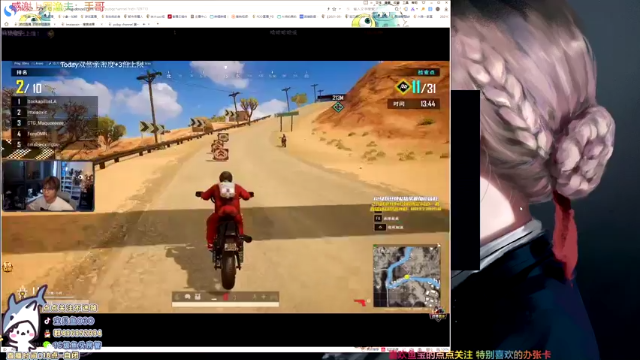Image resolution: width=640 pixels, height=360 pixels.
Task: Click the QQ penguin icon in overlay
Action: (47, 333)
